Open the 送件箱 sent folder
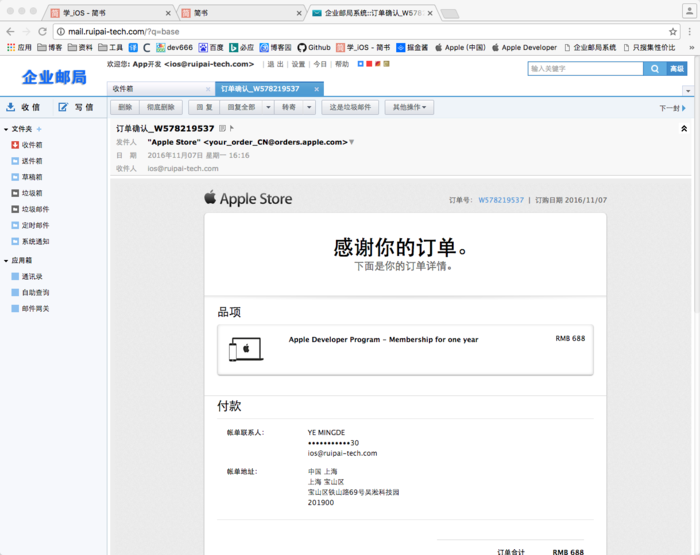This screenshot has width=700, height=555. [27, 161]
